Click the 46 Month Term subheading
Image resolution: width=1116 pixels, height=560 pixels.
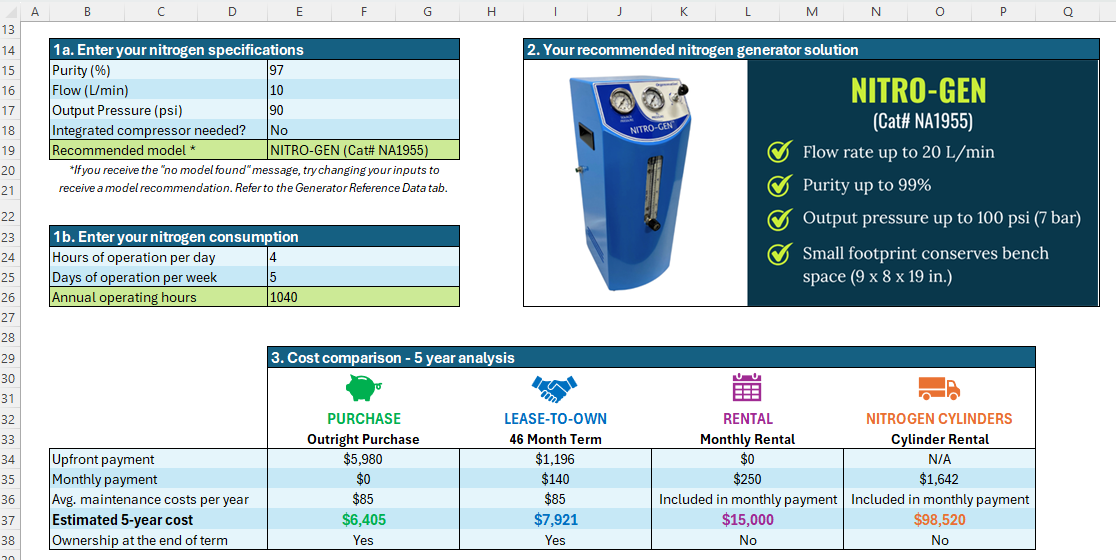pyautogui.click(x=555, y=439)
